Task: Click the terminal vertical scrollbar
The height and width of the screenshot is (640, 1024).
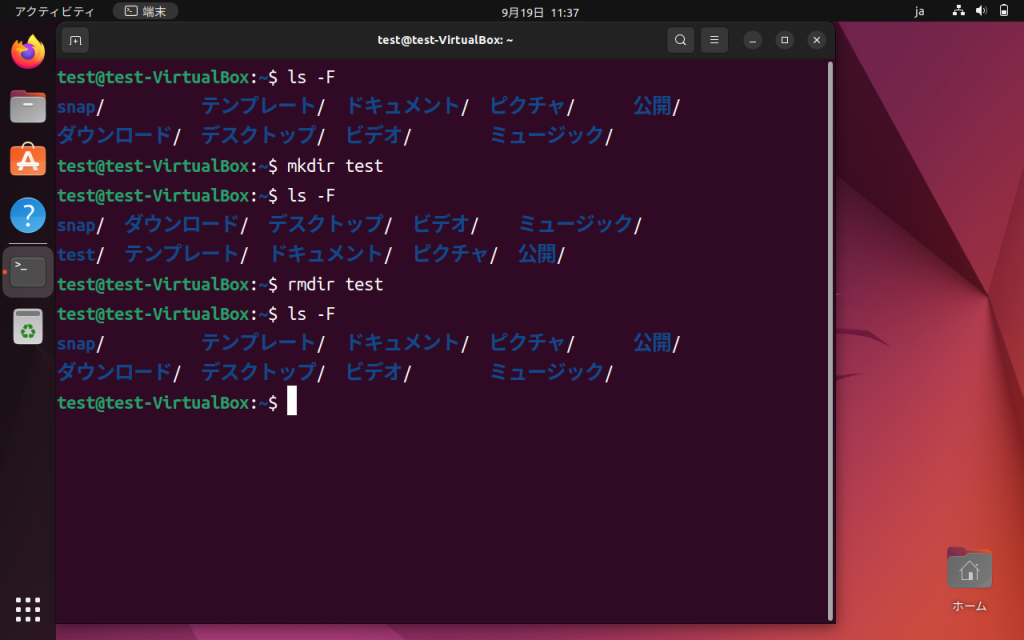Action: click(830, 341)
